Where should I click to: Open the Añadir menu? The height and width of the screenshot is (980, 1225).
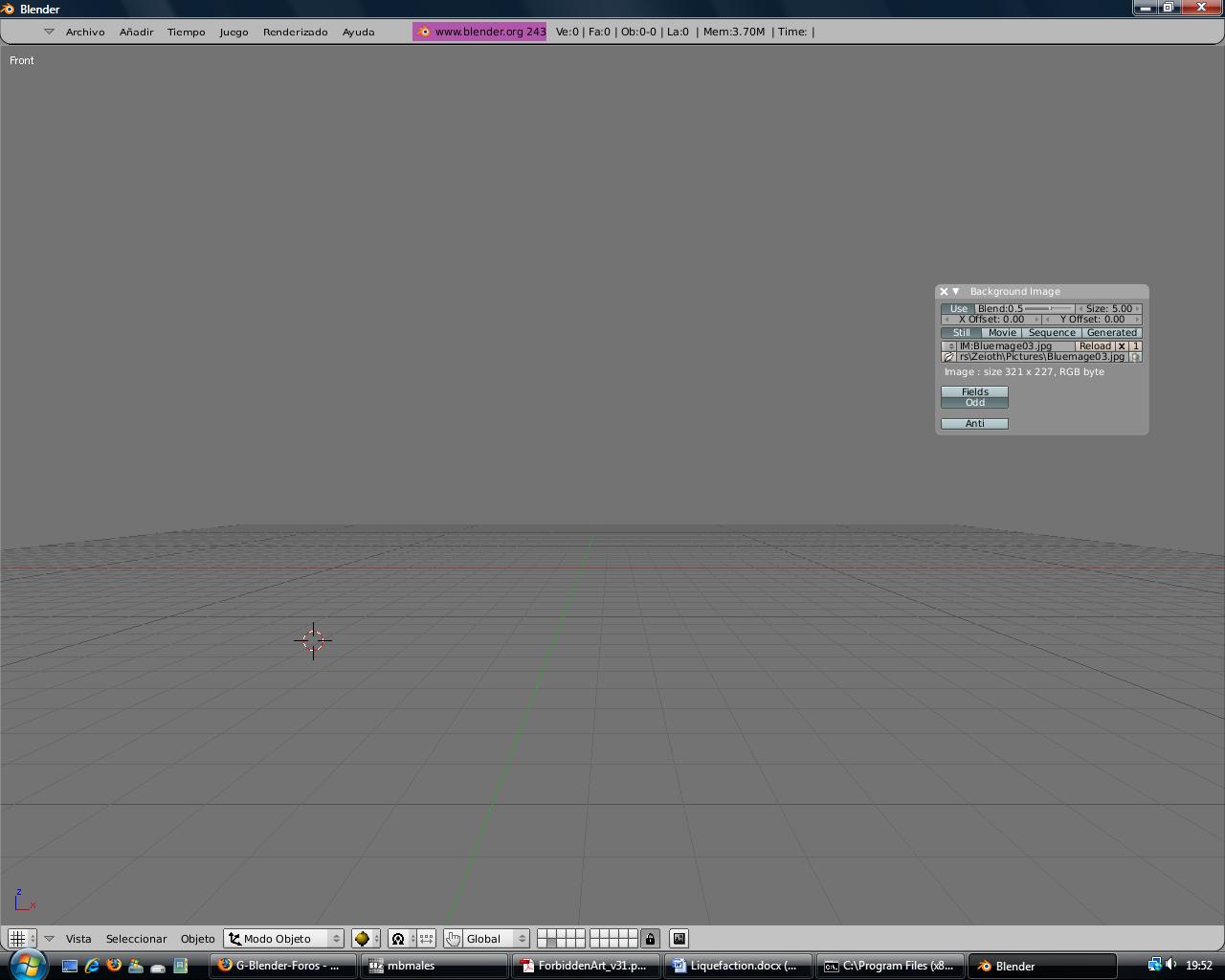(x=136, y=32)
